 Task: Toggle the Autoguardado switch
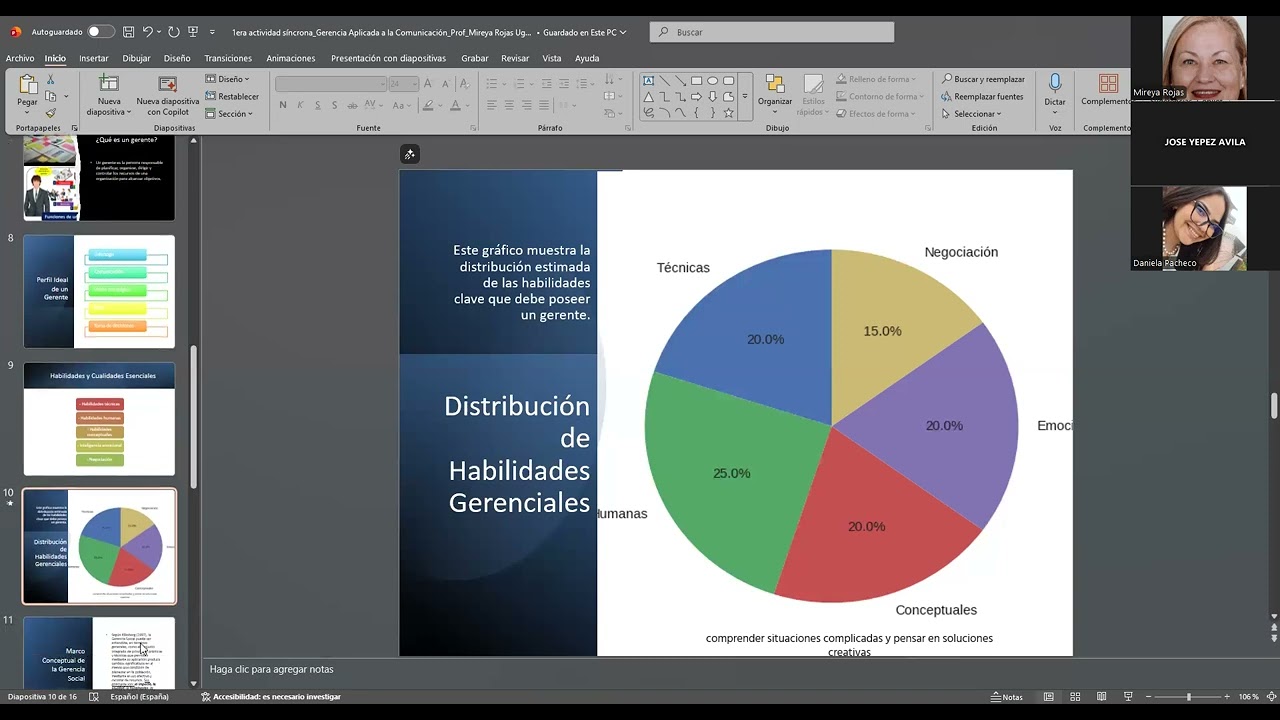(101, 32)
